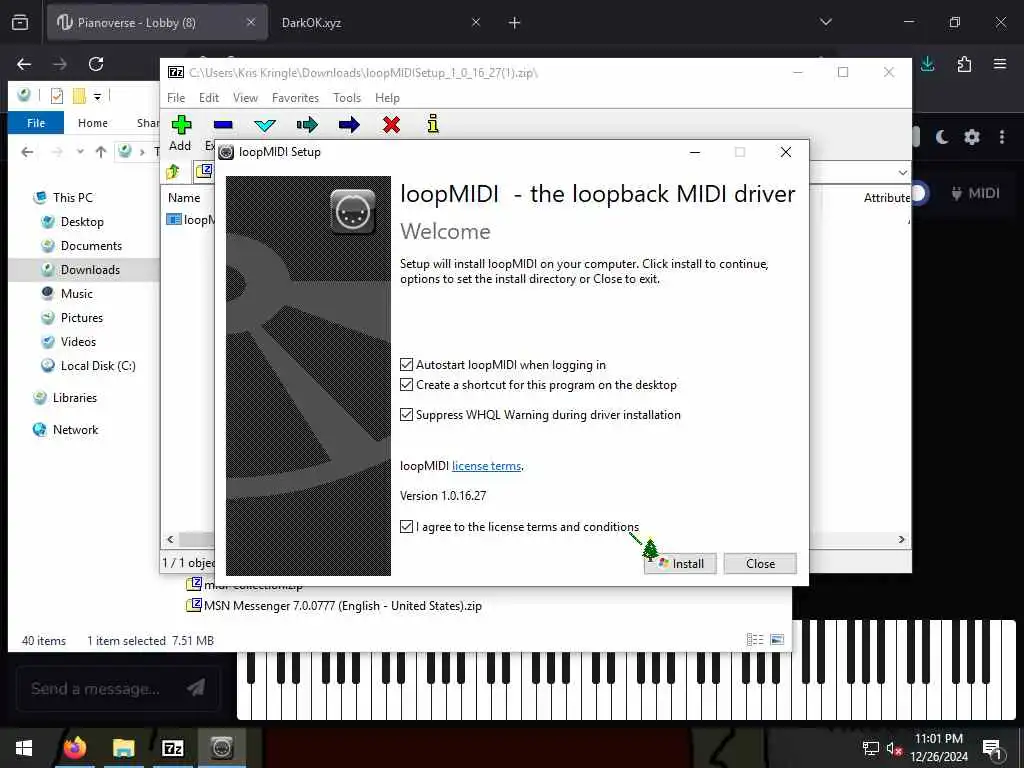Screen dimensions: 1024x768
Task: Open Pianoverse vertical dots menu
Action: point(1002,136)
